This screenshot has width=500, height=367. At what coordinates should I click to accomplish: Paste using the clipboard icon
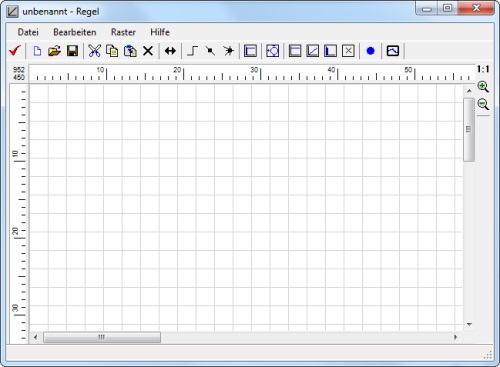(x=130, y=51)
